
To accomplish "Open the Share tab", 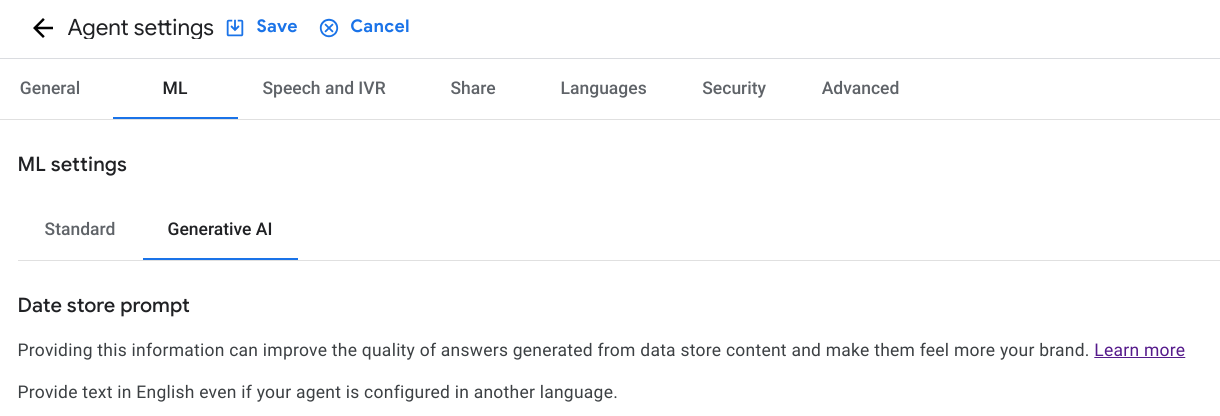I will [x=473, y=88].
